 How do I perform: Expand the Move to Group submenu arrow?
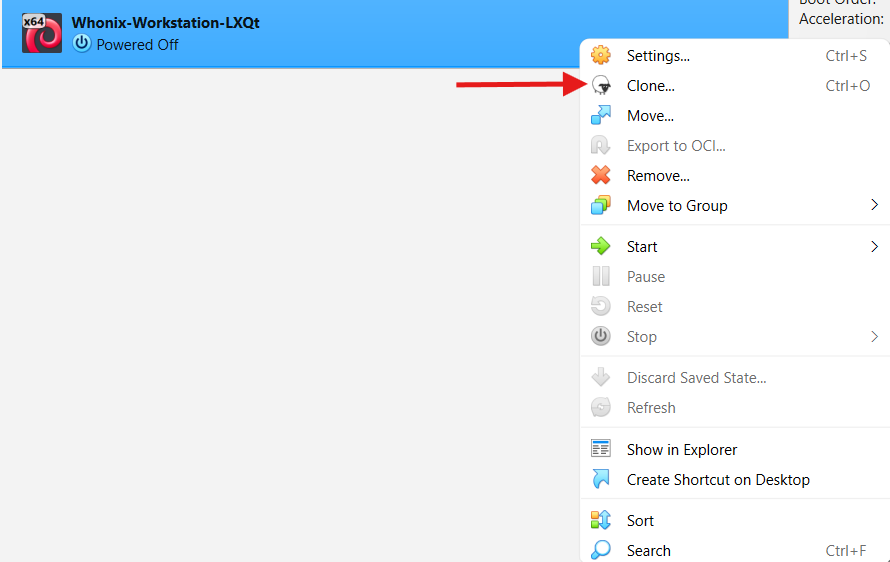pyautogui.click(x=874, y=206)
